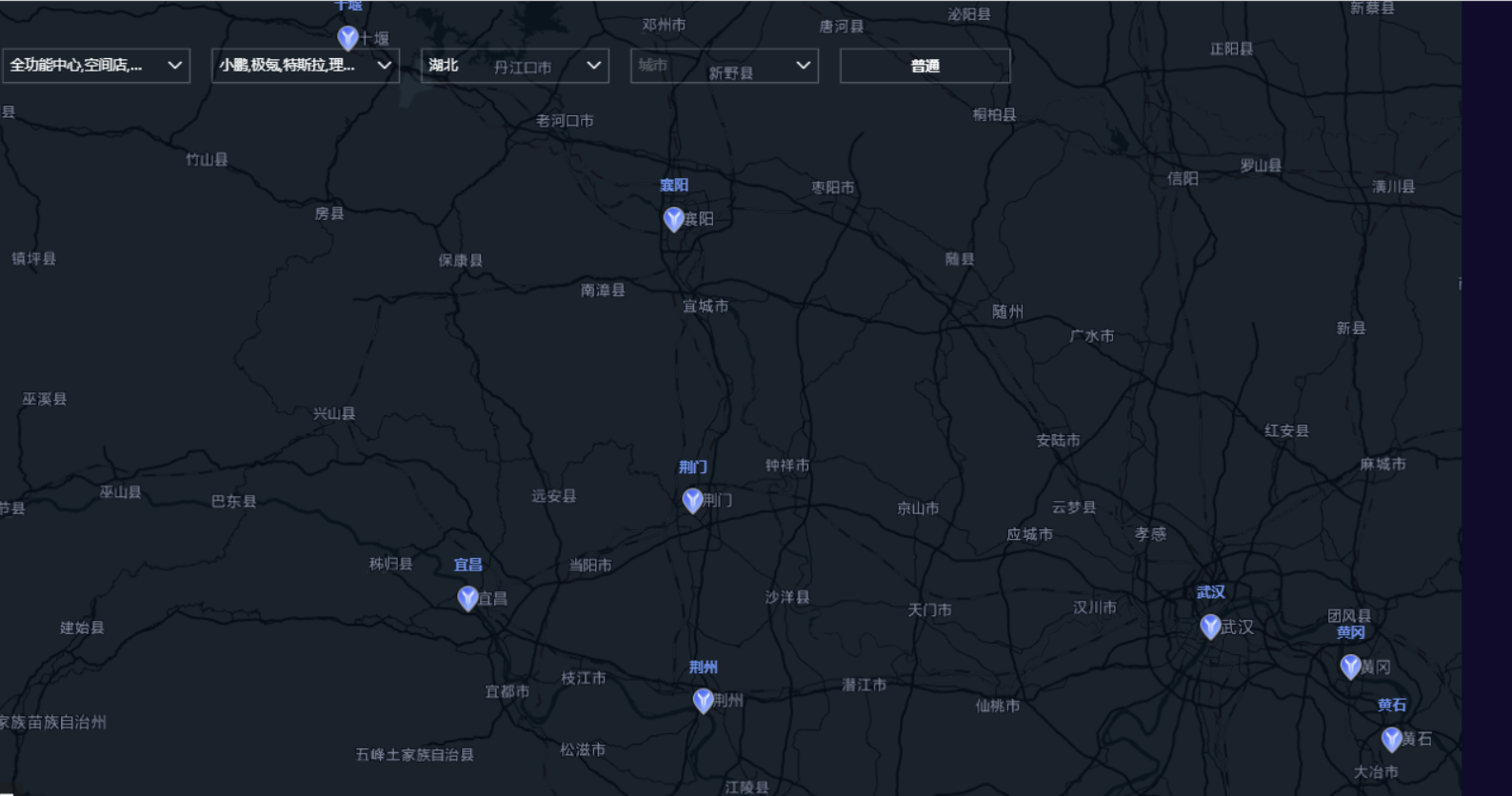This screenshot has height=796, width=1512.
Task: Click the blue 黄冈 label text
Action: 1351,632
